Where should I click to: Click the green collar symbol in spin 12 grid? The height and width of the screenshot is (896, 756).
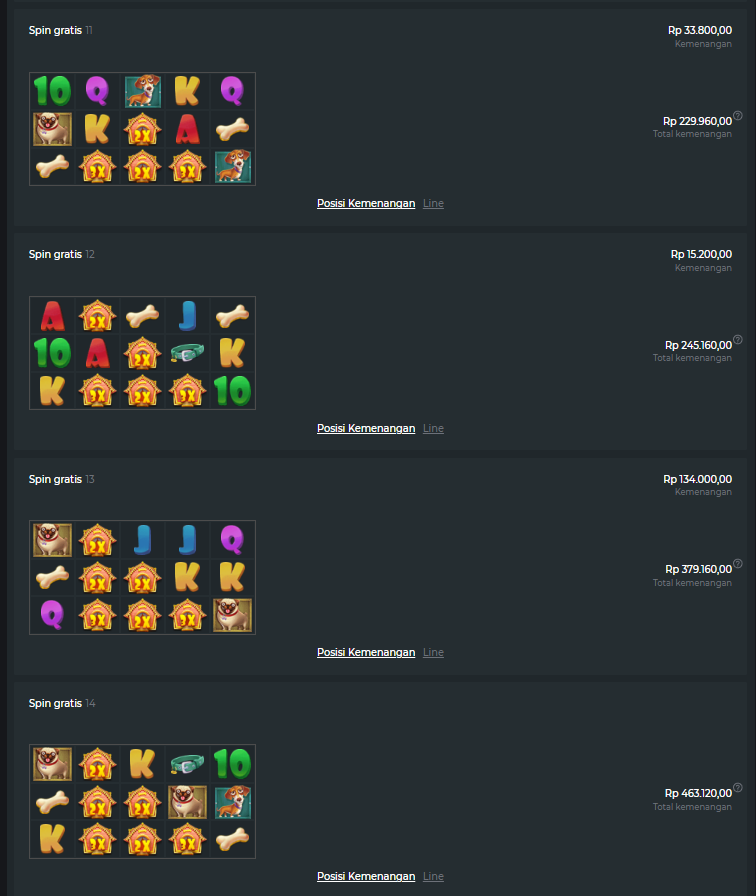point(187,353)
